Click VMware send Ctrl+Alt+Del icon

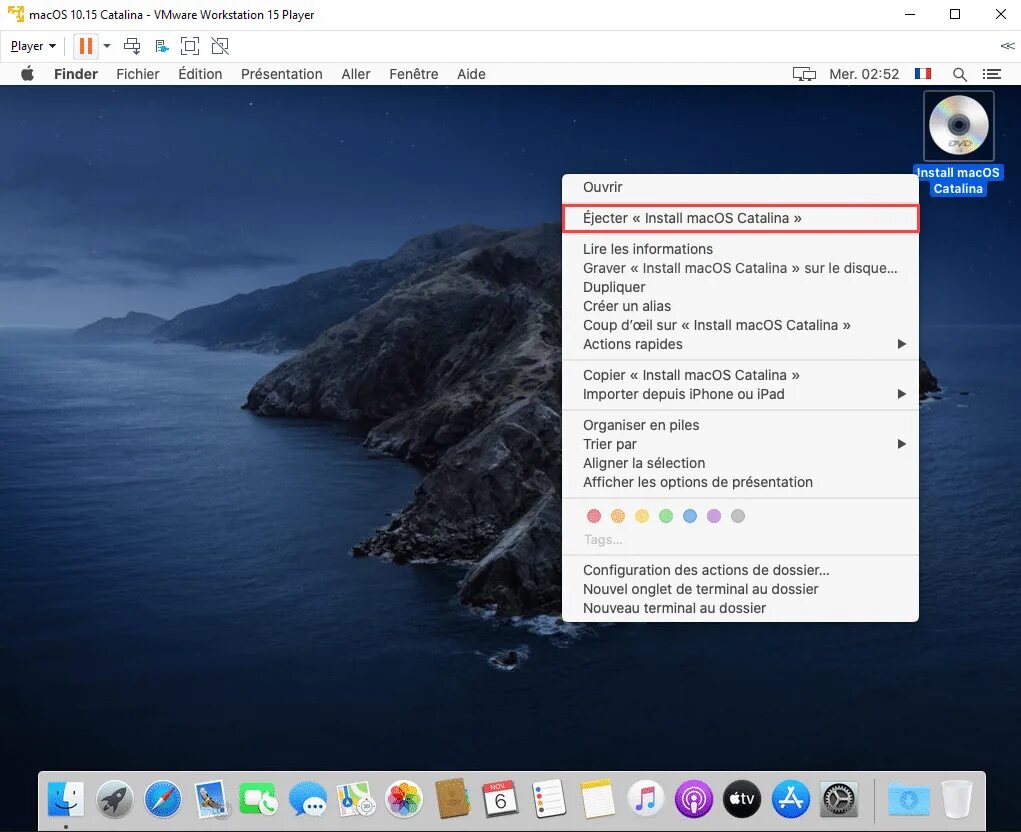[132, 46]
